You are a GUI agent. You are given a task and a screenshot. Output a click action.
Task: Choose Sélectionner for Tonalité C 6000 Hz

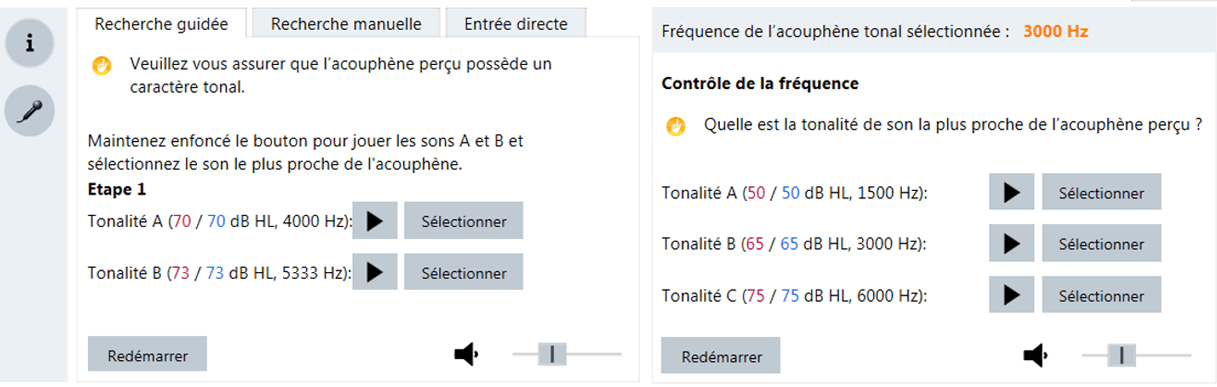click(1101, 295)
